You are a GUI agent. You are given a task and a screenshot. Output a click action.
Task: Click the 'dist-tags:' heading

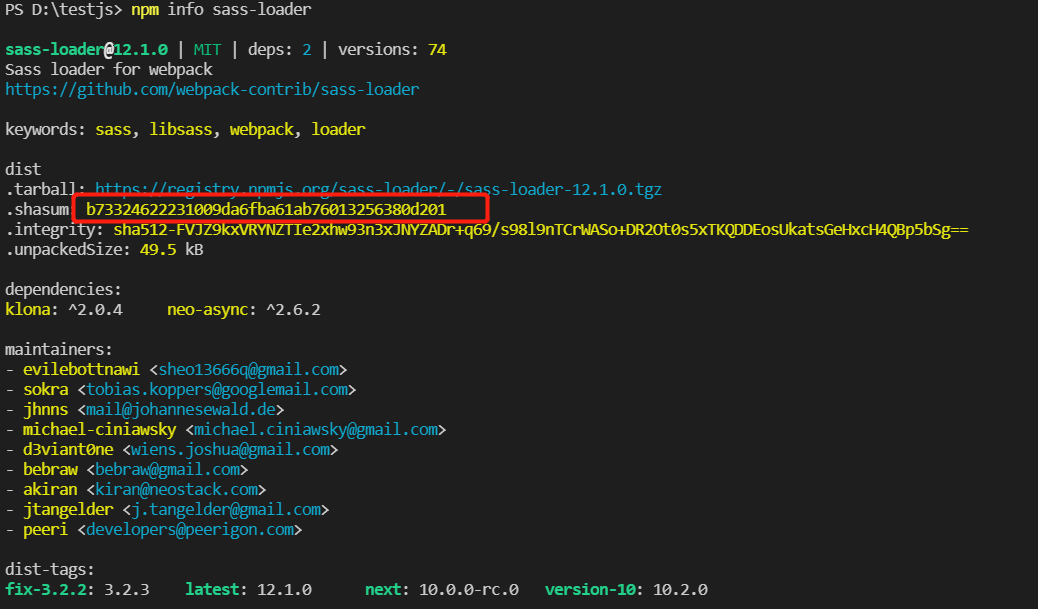(50, 569)
